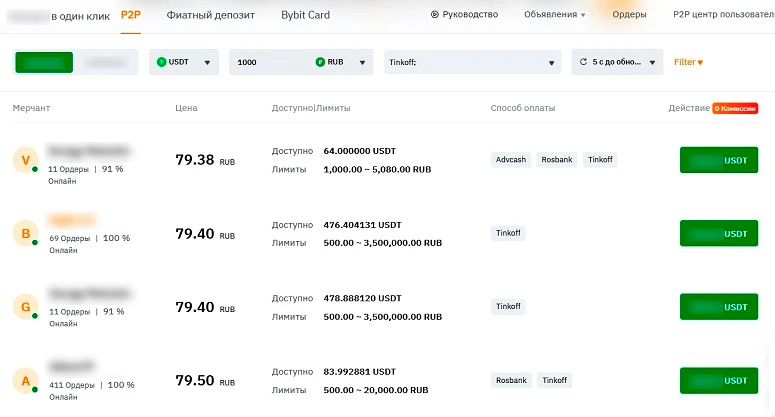Switch to the inactive gray trade-side toggle
The width and height of the screenshot is (775, 417).
coord(105,62)
